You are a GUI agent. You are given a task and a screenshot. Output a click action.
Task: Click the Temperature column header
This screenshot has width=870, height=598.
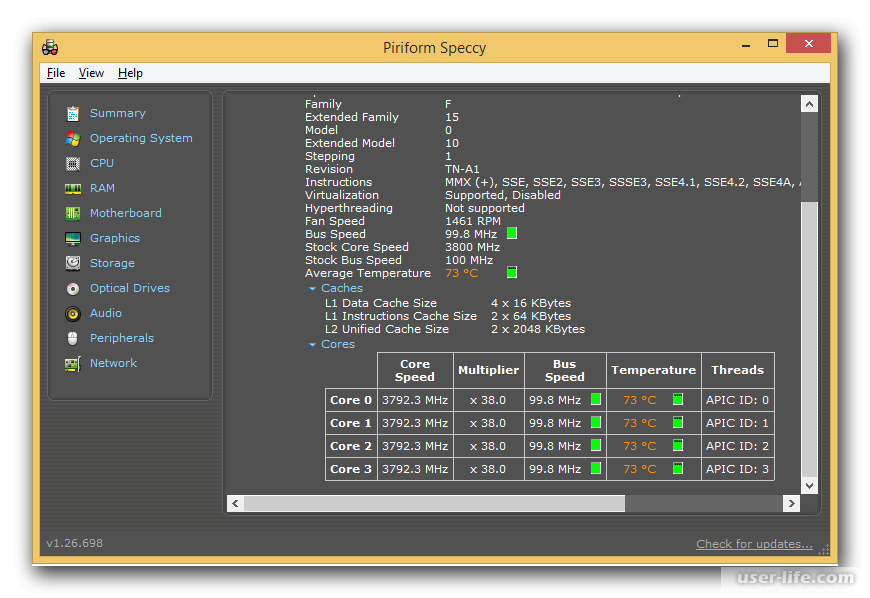pyautogui.click(x=654, y=371)
